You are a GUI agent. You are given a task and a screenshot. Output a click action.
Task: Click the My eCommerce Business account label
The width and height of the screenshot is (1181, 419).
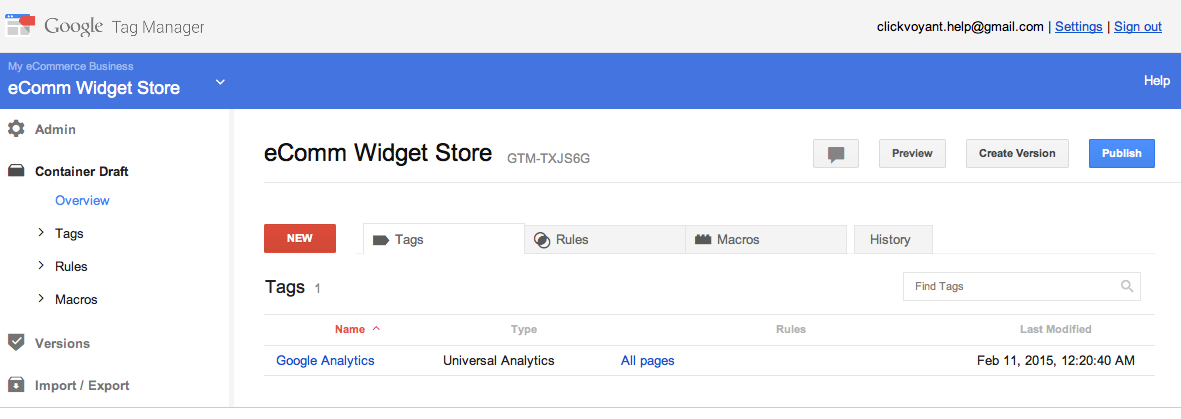71,66
